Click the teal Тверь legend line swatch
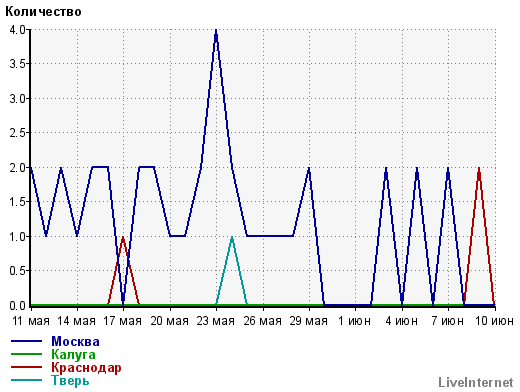The height and width of the screenshot is (392, 520). point(26,380)
